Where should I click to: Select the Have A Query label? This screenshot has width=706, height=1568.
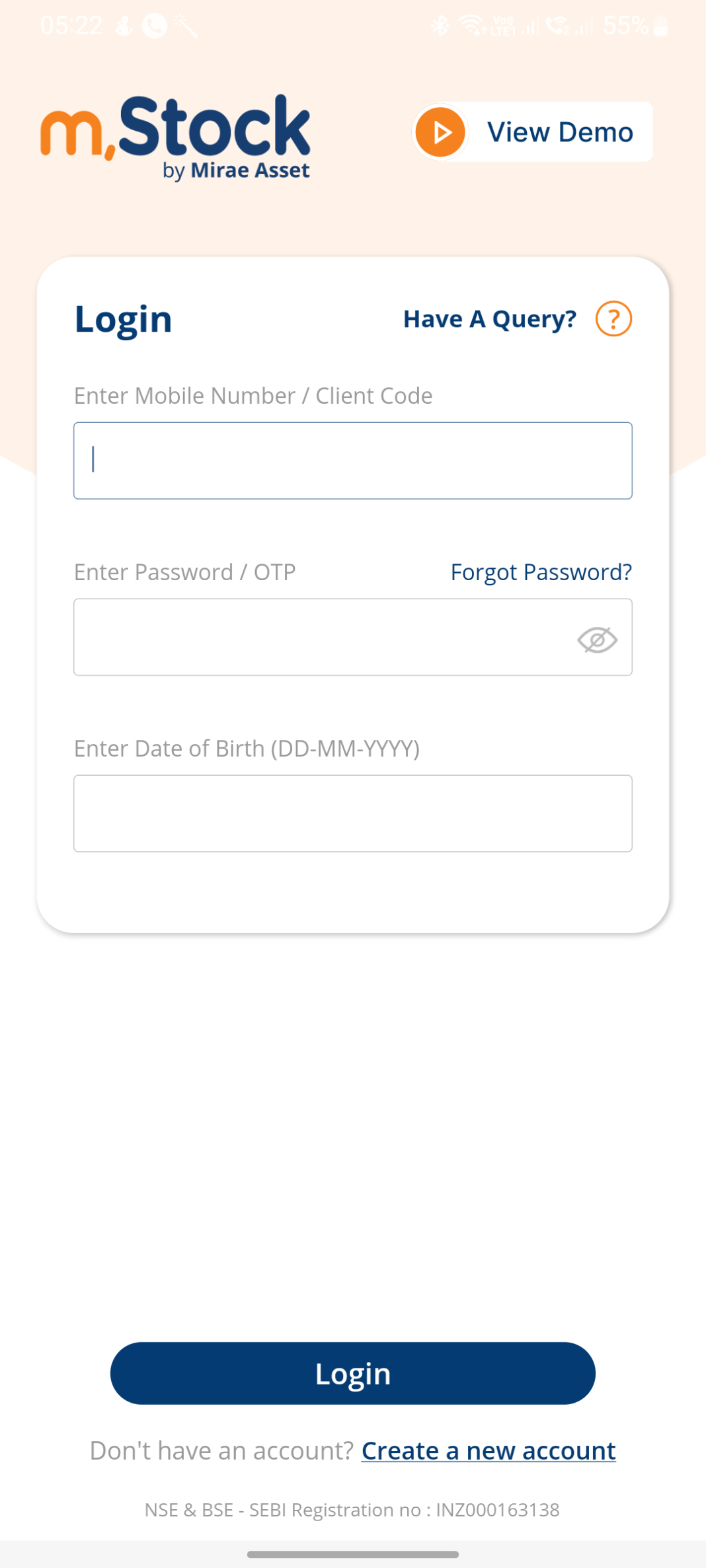click(489, 319)
